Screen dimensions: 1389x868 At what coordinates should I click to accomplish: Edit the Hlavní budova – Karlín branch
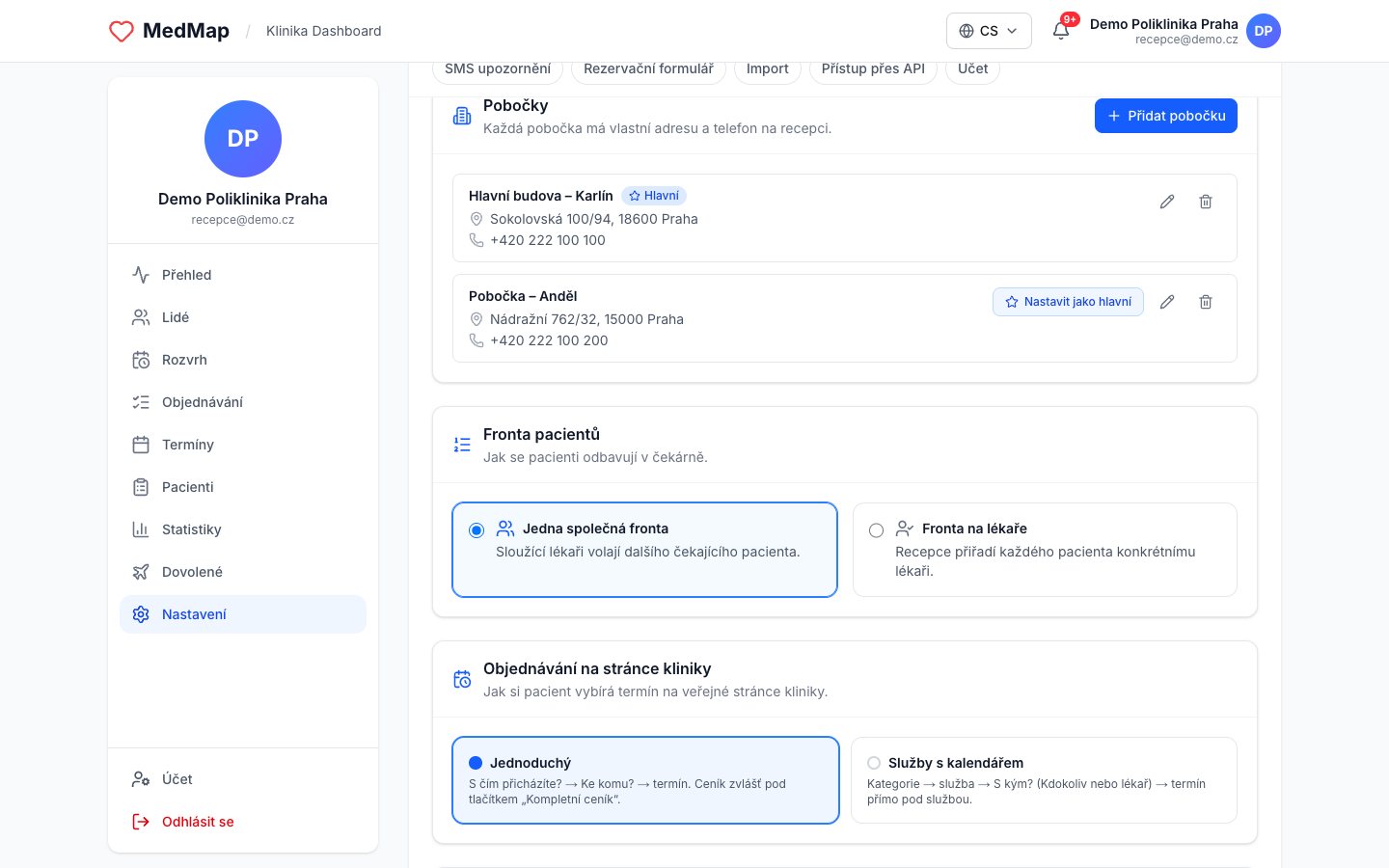pyautogui.click(x=1167, y=202)
